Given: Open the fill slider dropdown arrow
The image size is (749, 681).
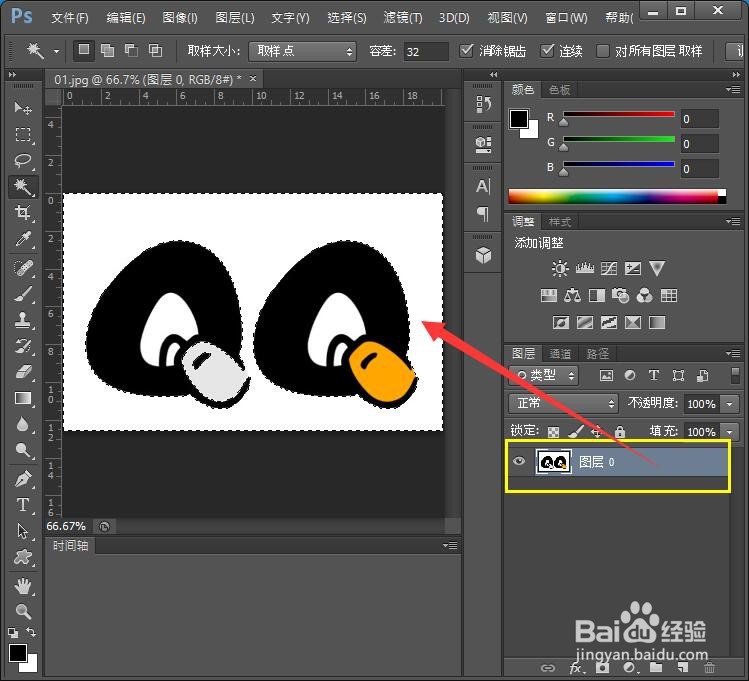Looking at the screenshot, I should point(729,432).
